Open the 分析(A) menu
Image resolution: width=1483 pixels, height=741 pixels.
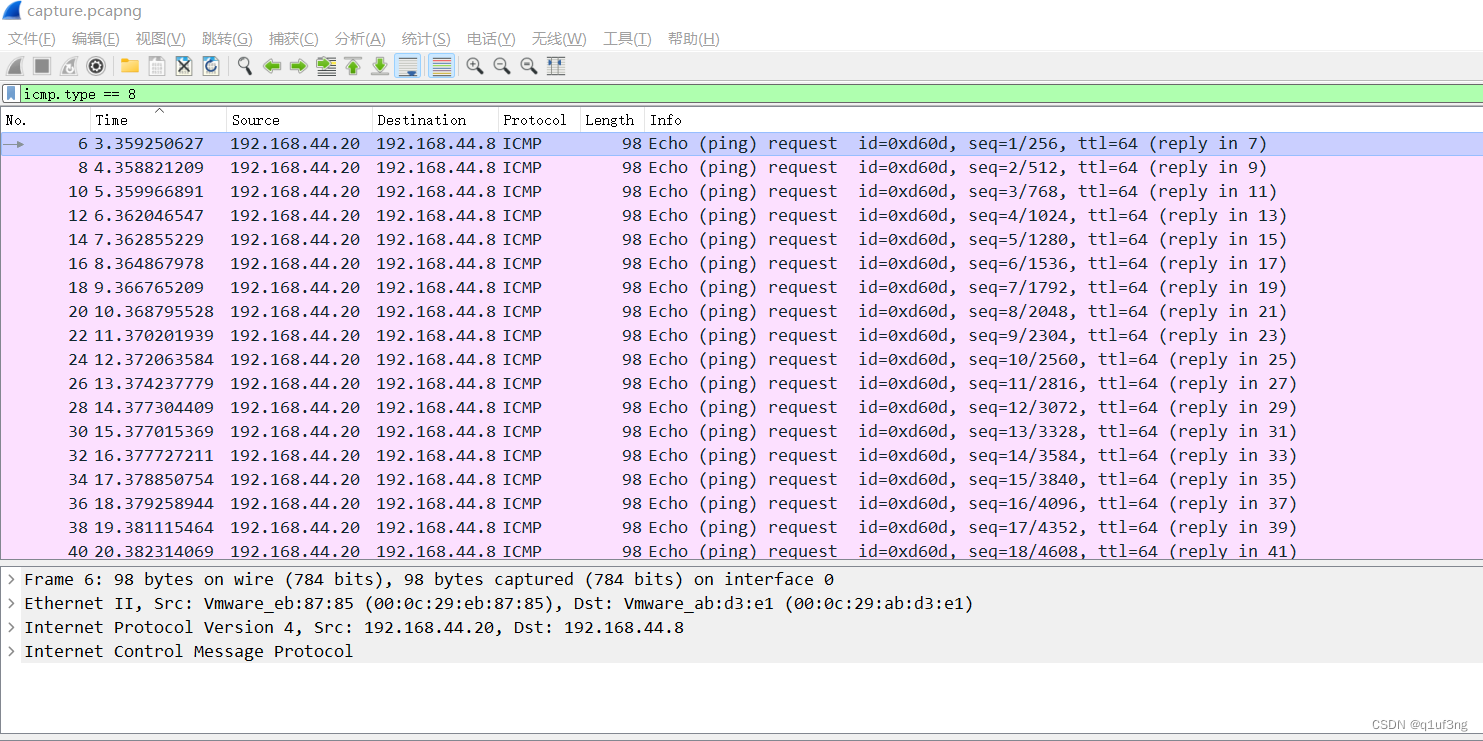pos(360,39)
